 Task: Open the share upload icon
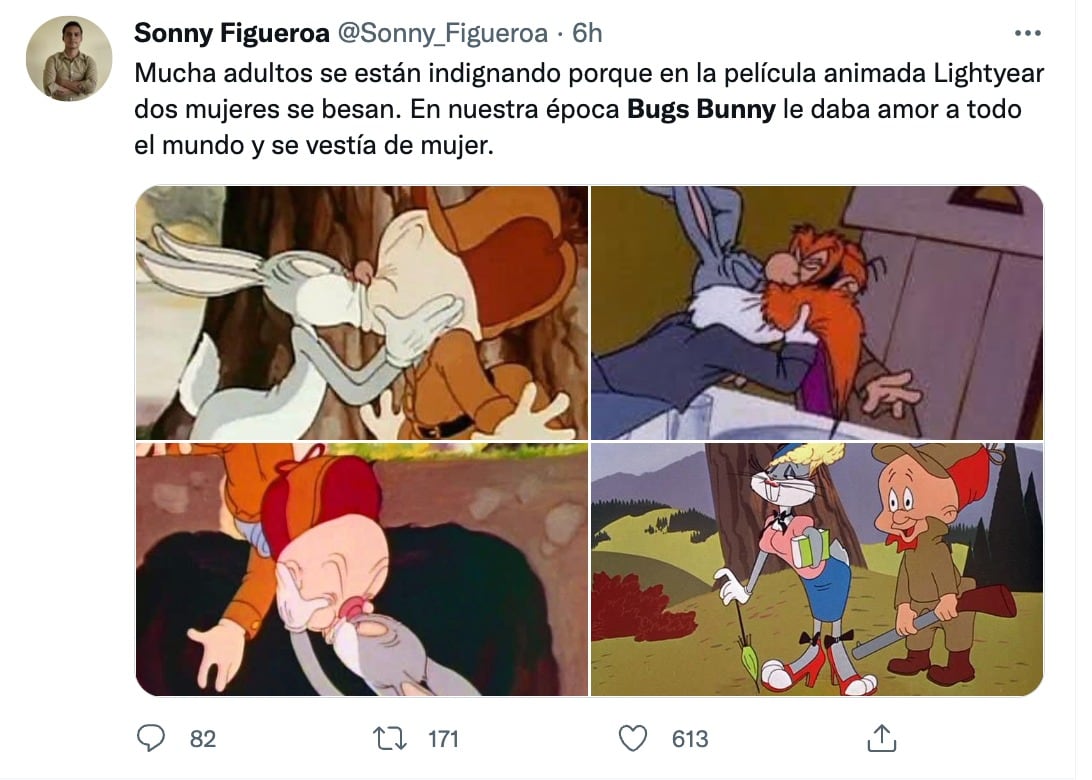coord(881,738)
